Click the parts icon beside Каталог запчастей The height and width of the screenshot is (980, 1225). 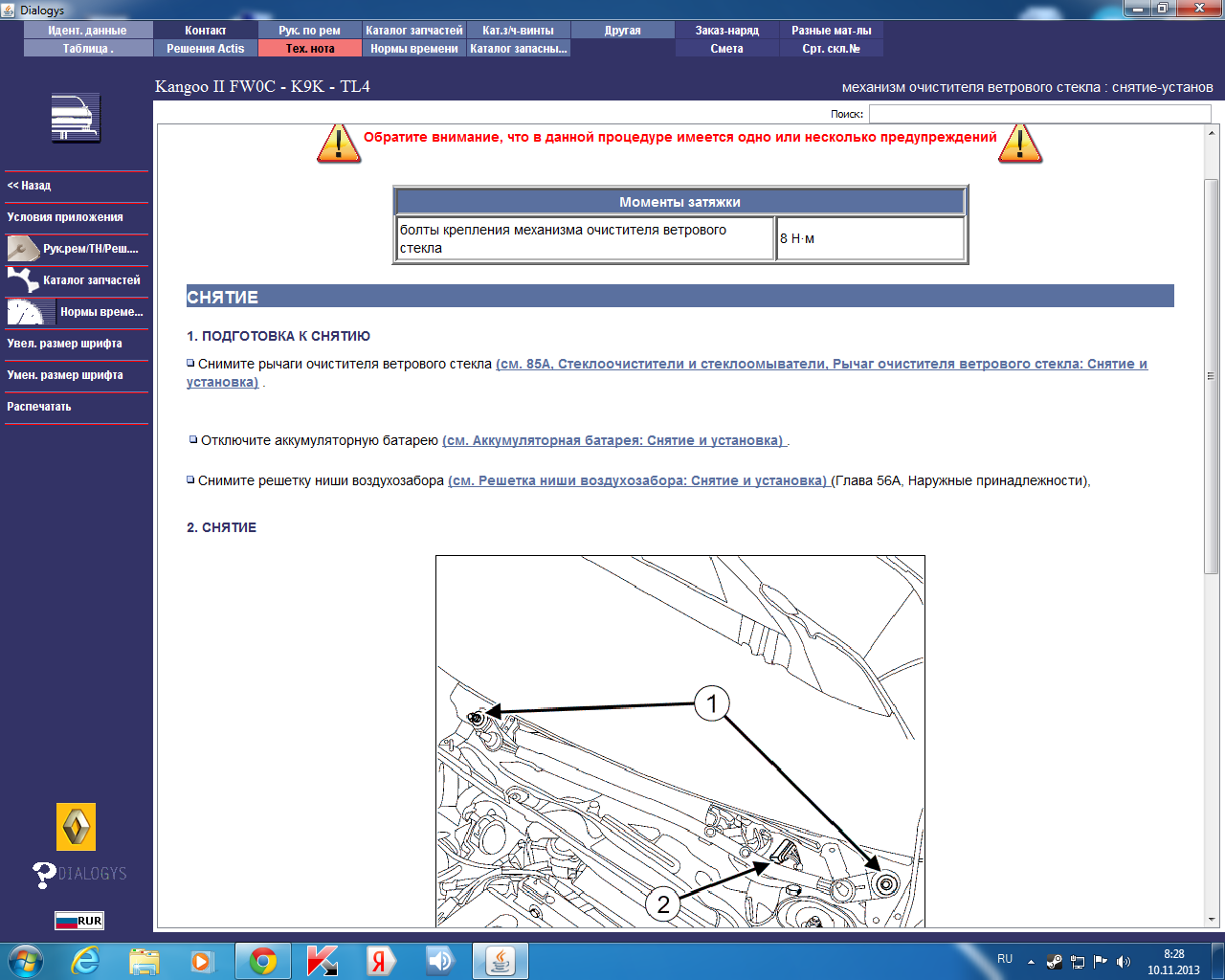[x=23, y=280]
